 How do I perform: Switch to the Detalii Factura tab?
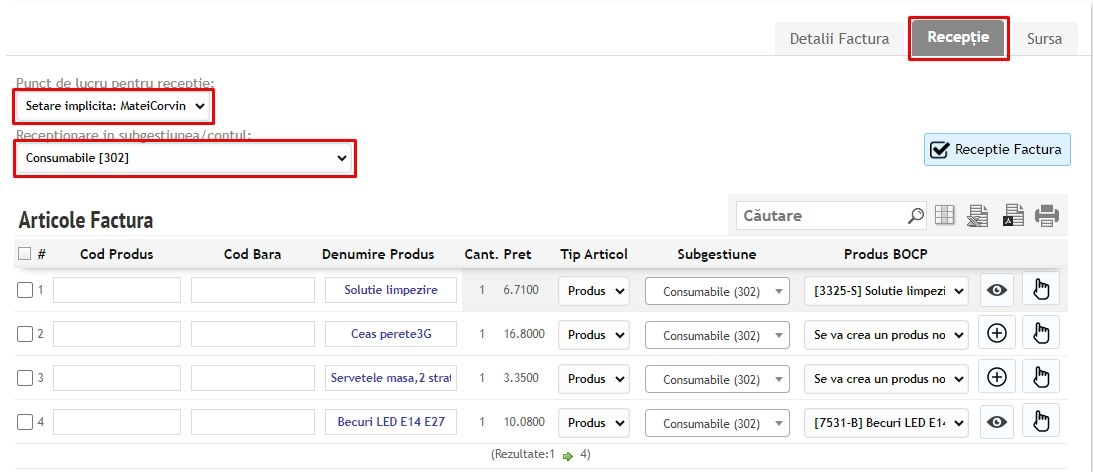point(839,39)
